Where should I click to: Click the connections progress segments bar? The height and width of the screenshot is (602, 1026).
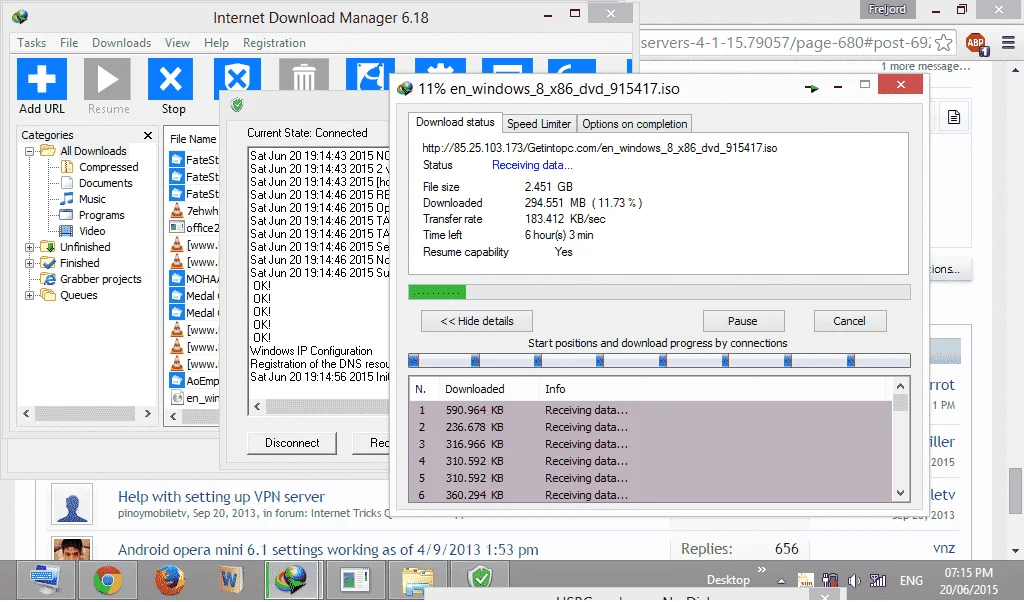(x=659, y=361)
